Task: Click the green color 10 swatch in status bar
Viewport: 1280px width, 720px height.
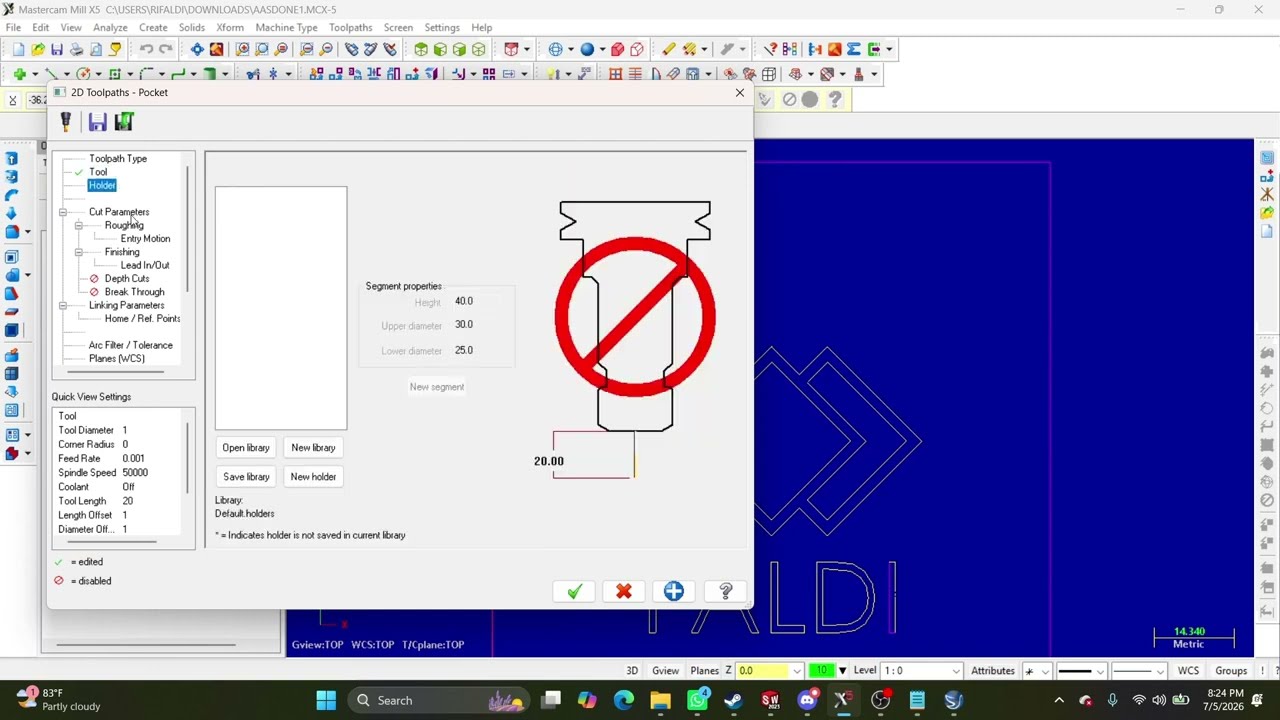Action: pyautogui.click(x=823, y=671)
